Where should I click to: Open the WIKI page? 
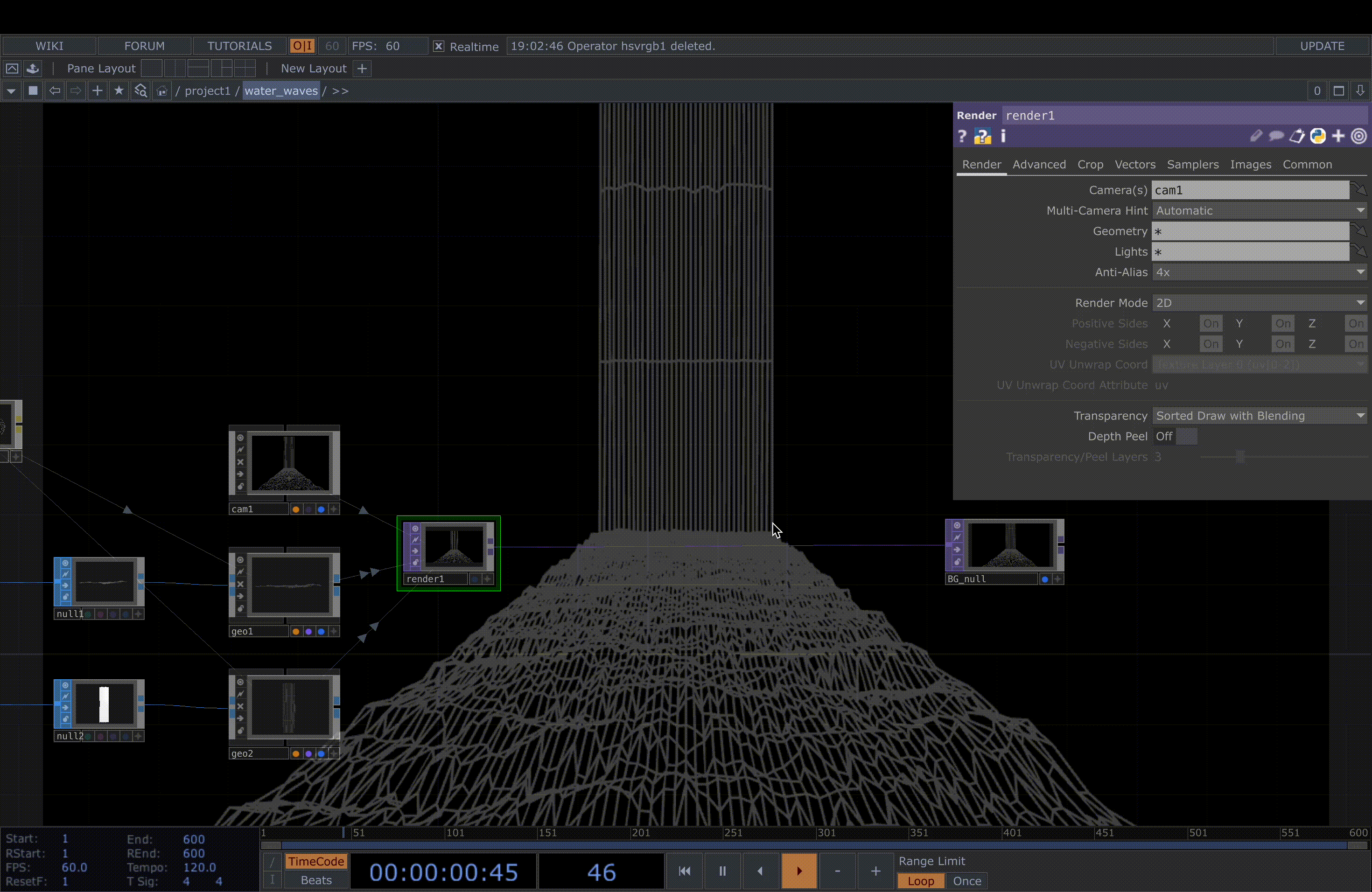49,46
